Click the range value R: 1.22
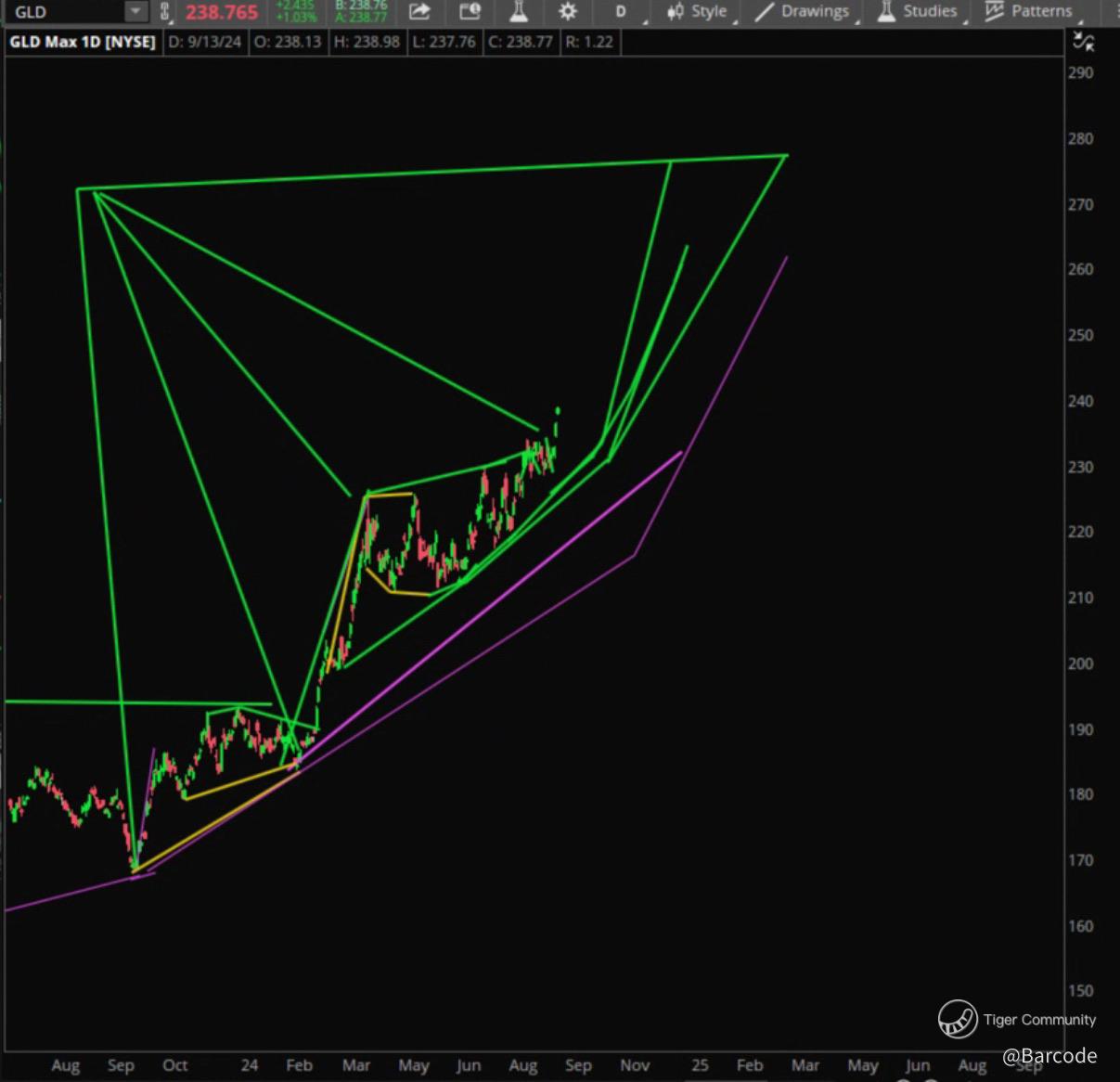Image resolution: width=1120 pixels, height=1082 pixels. (x=589, y=42)
